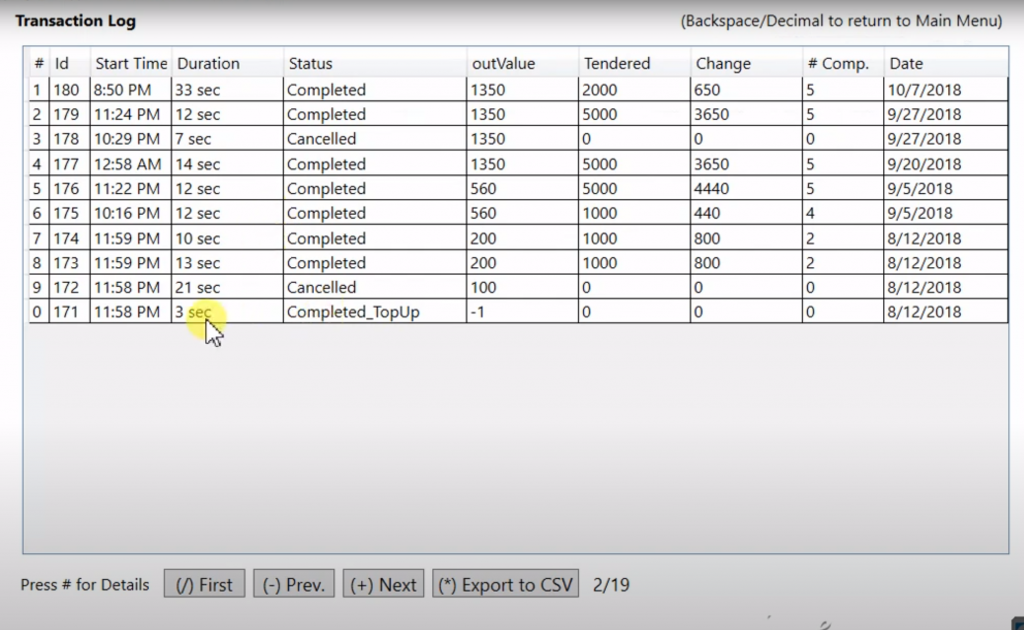Viewport: 1024px width, 630px height.
Task: Click the 10/7/2018 date cell
Action: [x=923, y=90]
